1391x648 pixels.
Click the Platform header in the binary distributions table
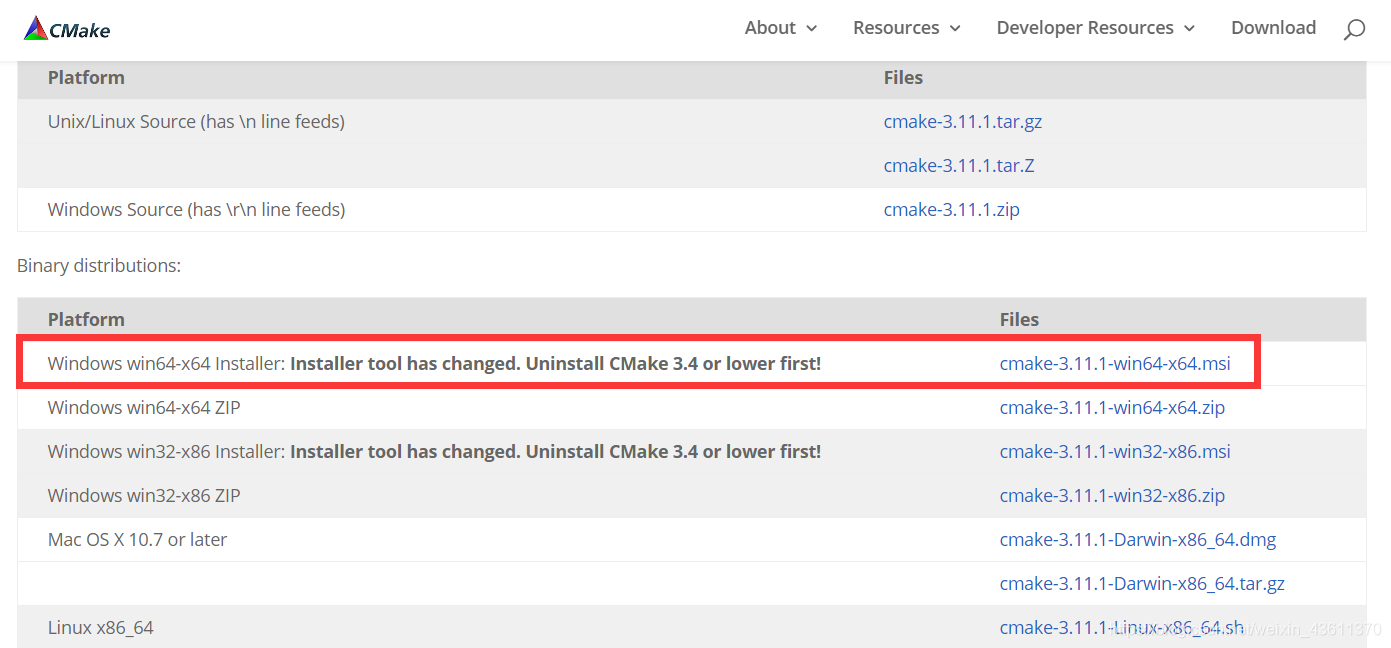(x=86, y=320)
